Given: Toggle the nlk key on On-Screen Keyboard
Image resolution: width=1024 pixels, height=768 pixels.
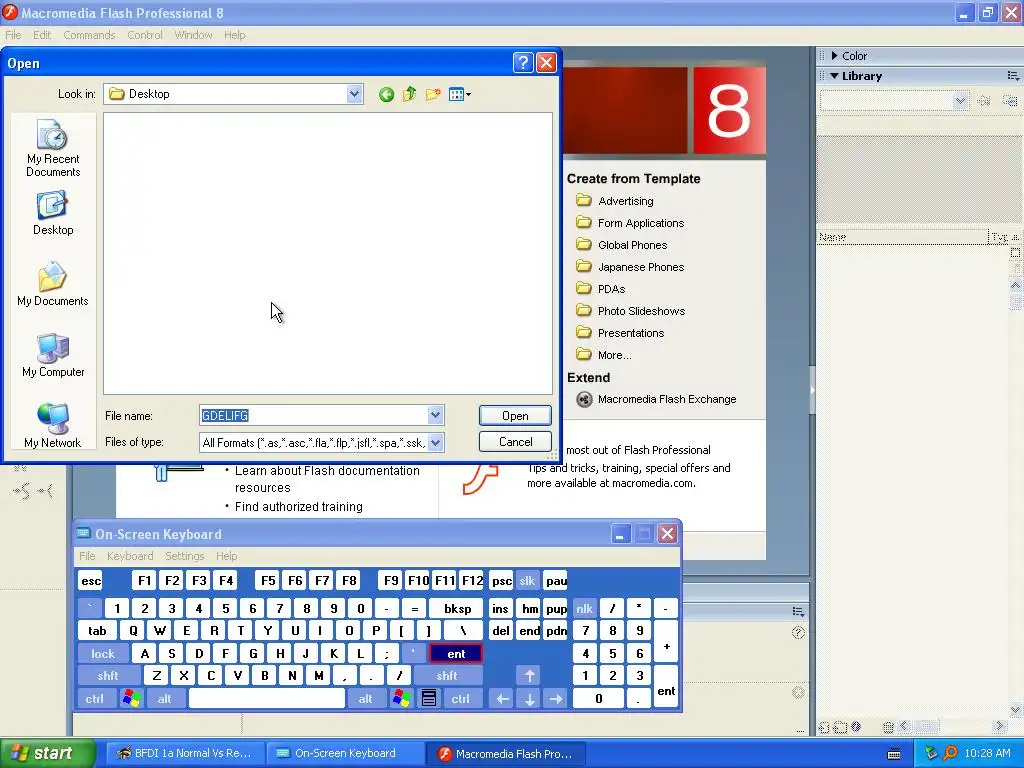Looking at the screenshot, I should click(584, 609).
